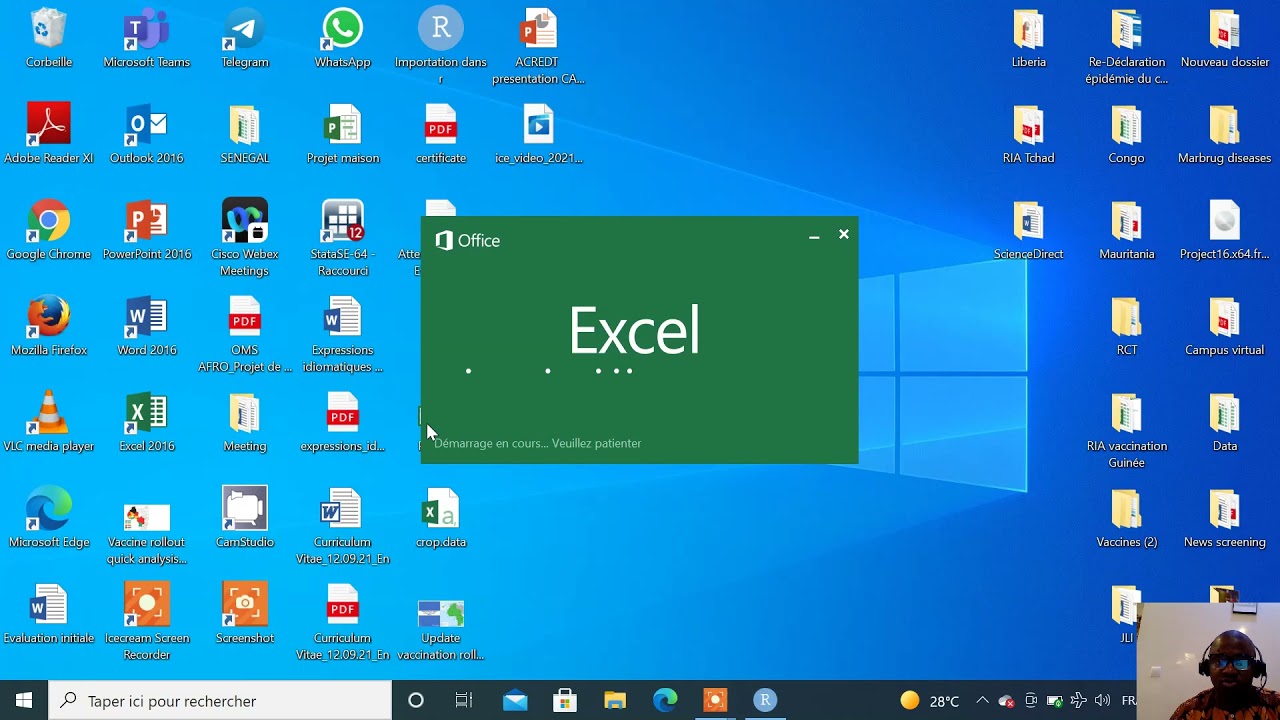Select the Screenshot desktop shortcut
1280x720 pixels.
(x=245, y=614)
